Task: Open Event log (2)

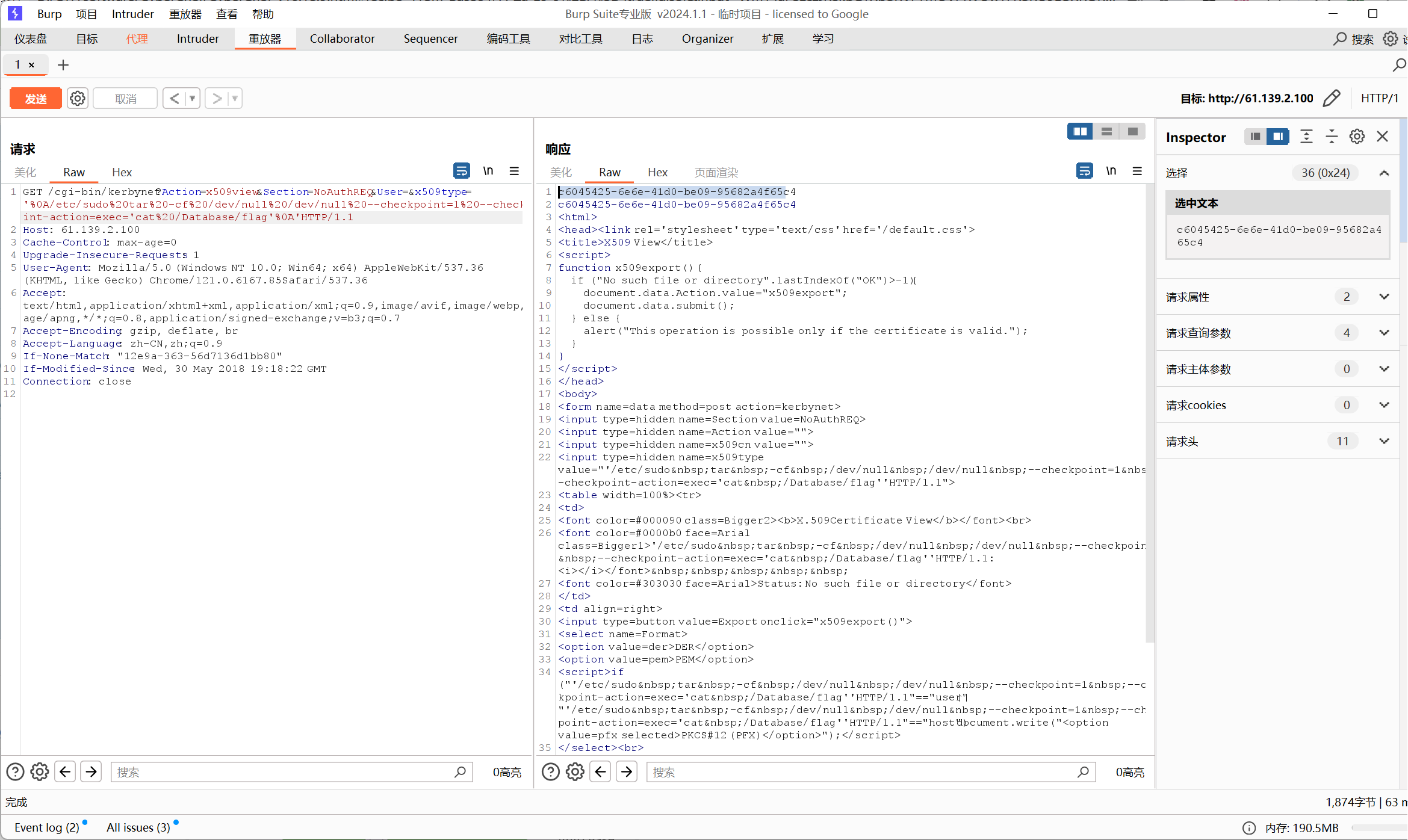Action: 47,827
